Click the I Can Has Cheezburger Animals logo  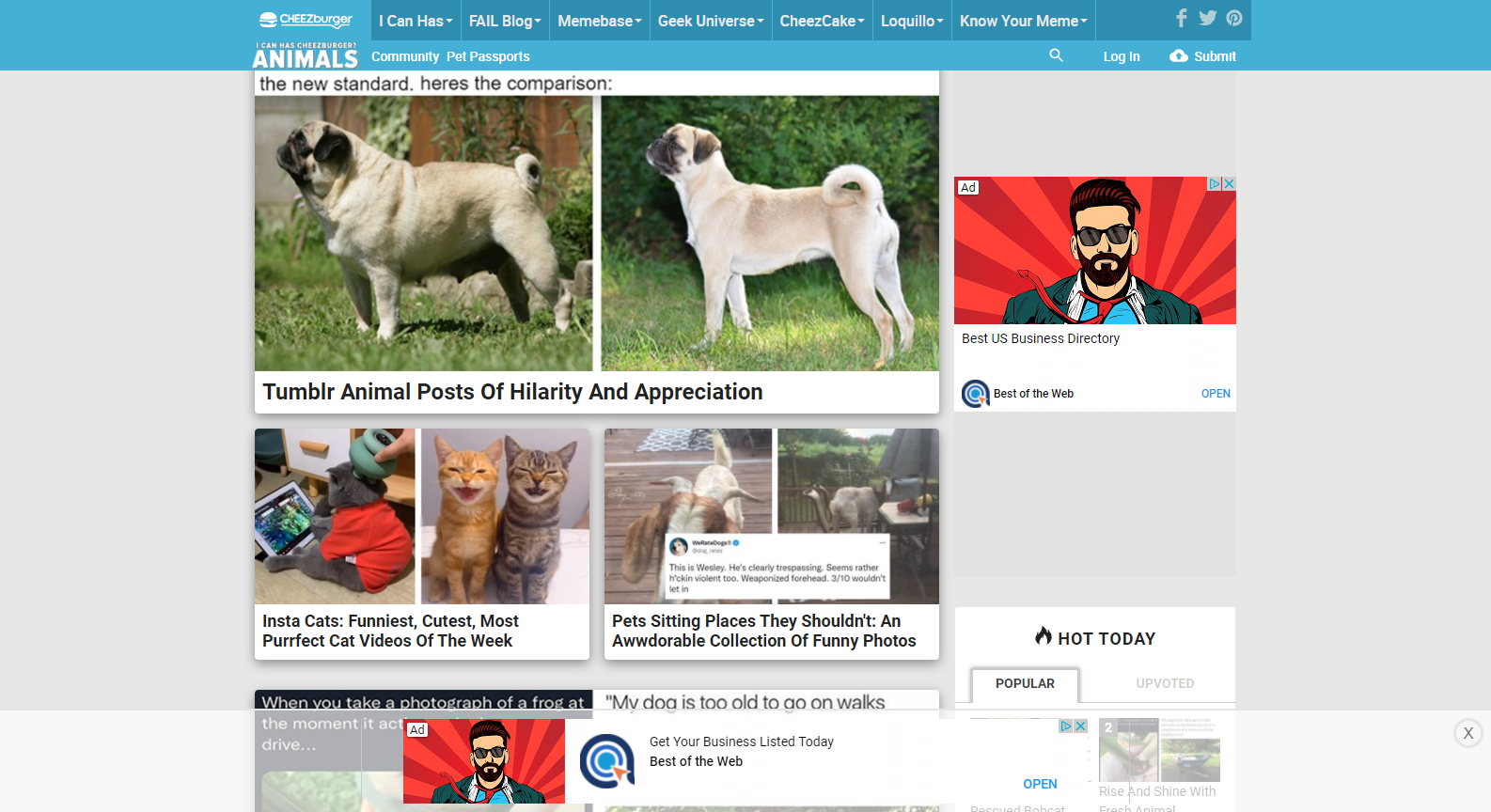click(x=306, y=56)
